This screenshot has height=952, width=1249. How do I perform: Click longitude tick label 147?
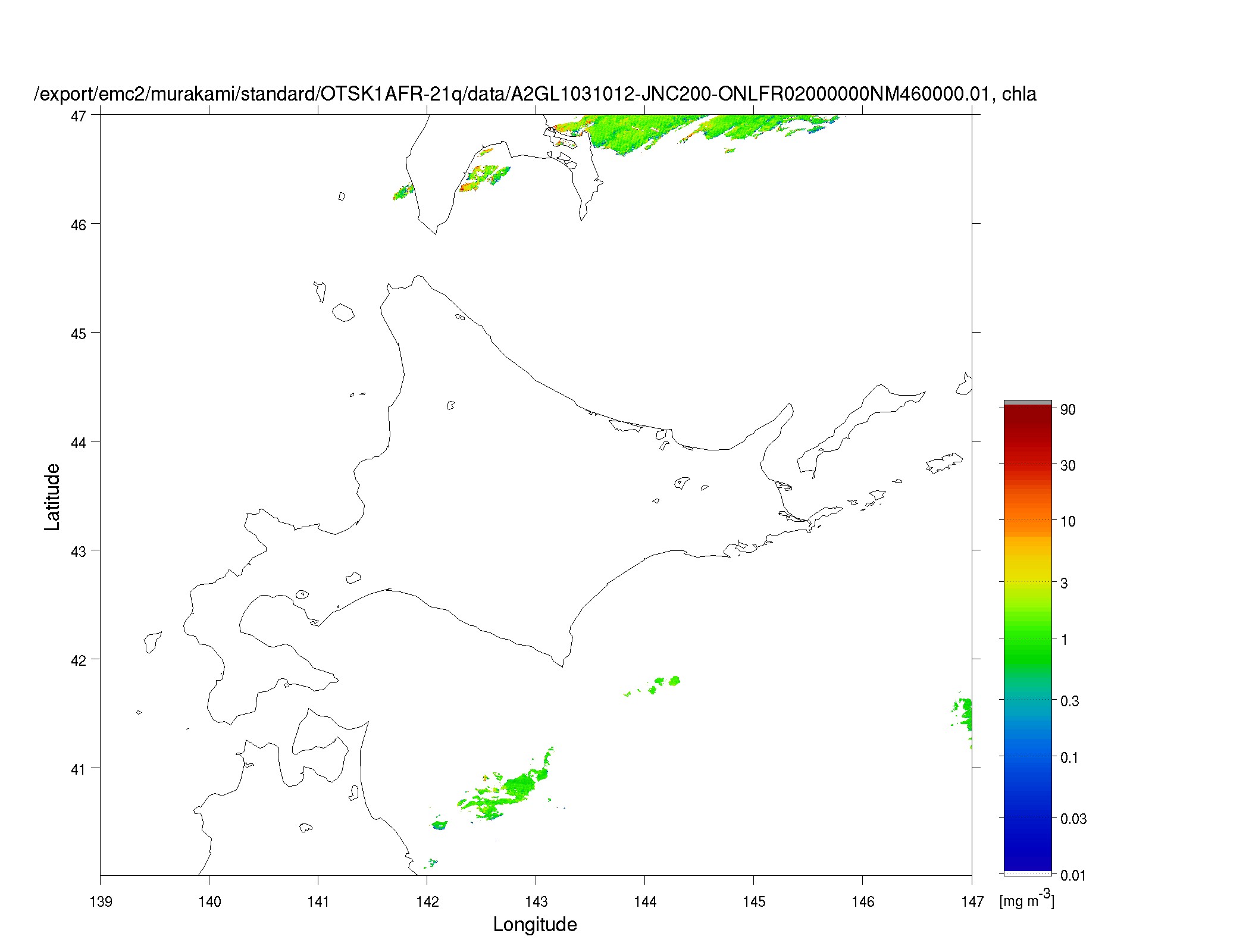pos(972,901)
